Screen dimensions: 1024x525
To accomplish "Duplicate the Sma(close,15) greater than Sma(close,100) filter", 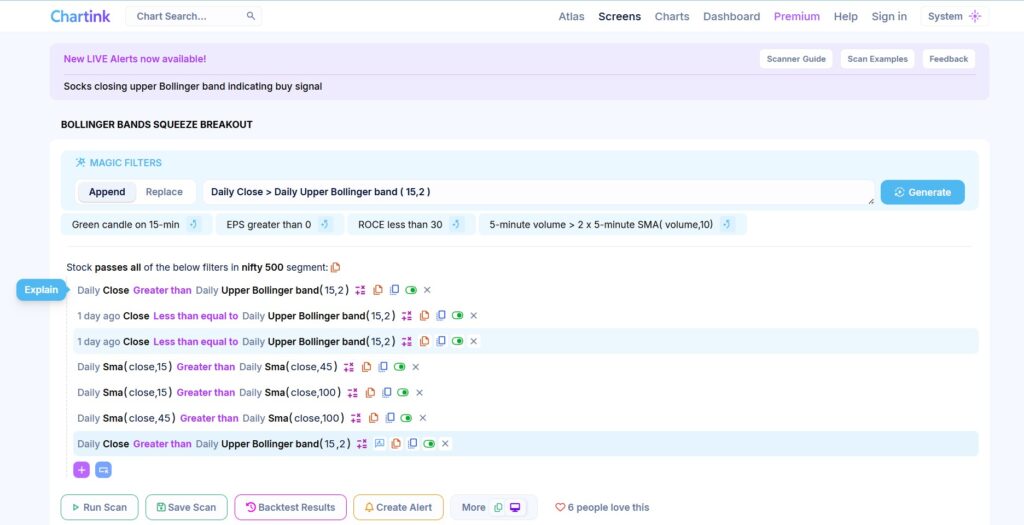I will coord(386,393).
